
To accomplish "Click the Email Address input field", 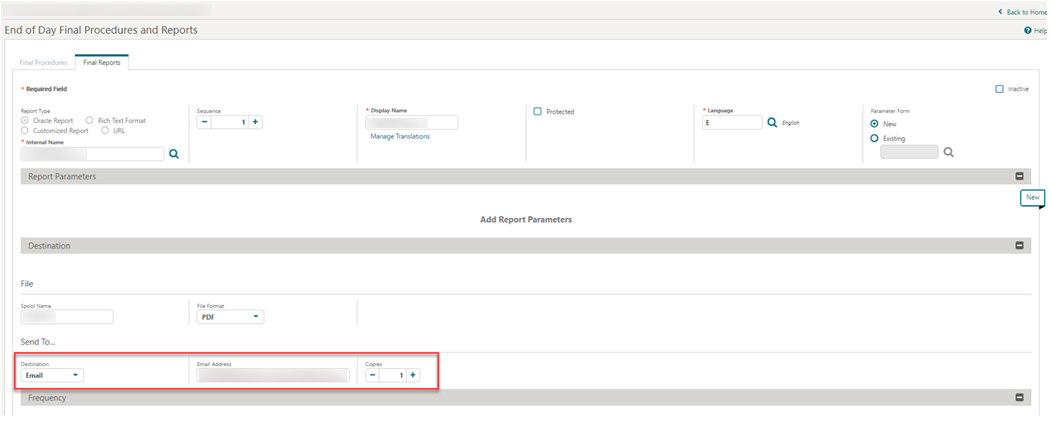I will [273, 375].
